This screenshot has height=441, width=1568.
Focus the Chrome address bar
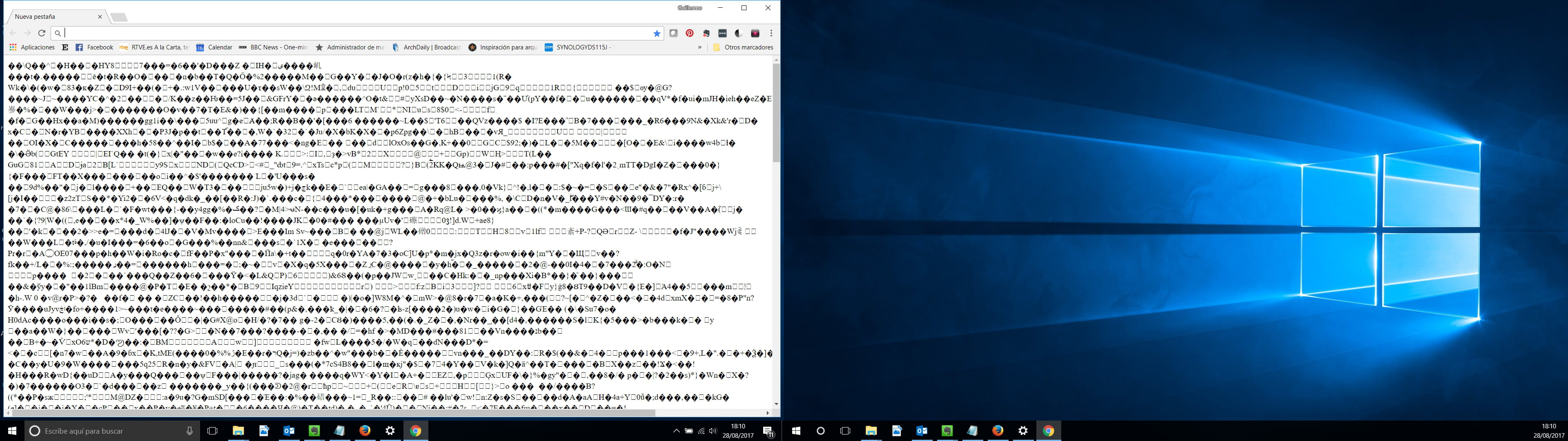tap(357, 33)
